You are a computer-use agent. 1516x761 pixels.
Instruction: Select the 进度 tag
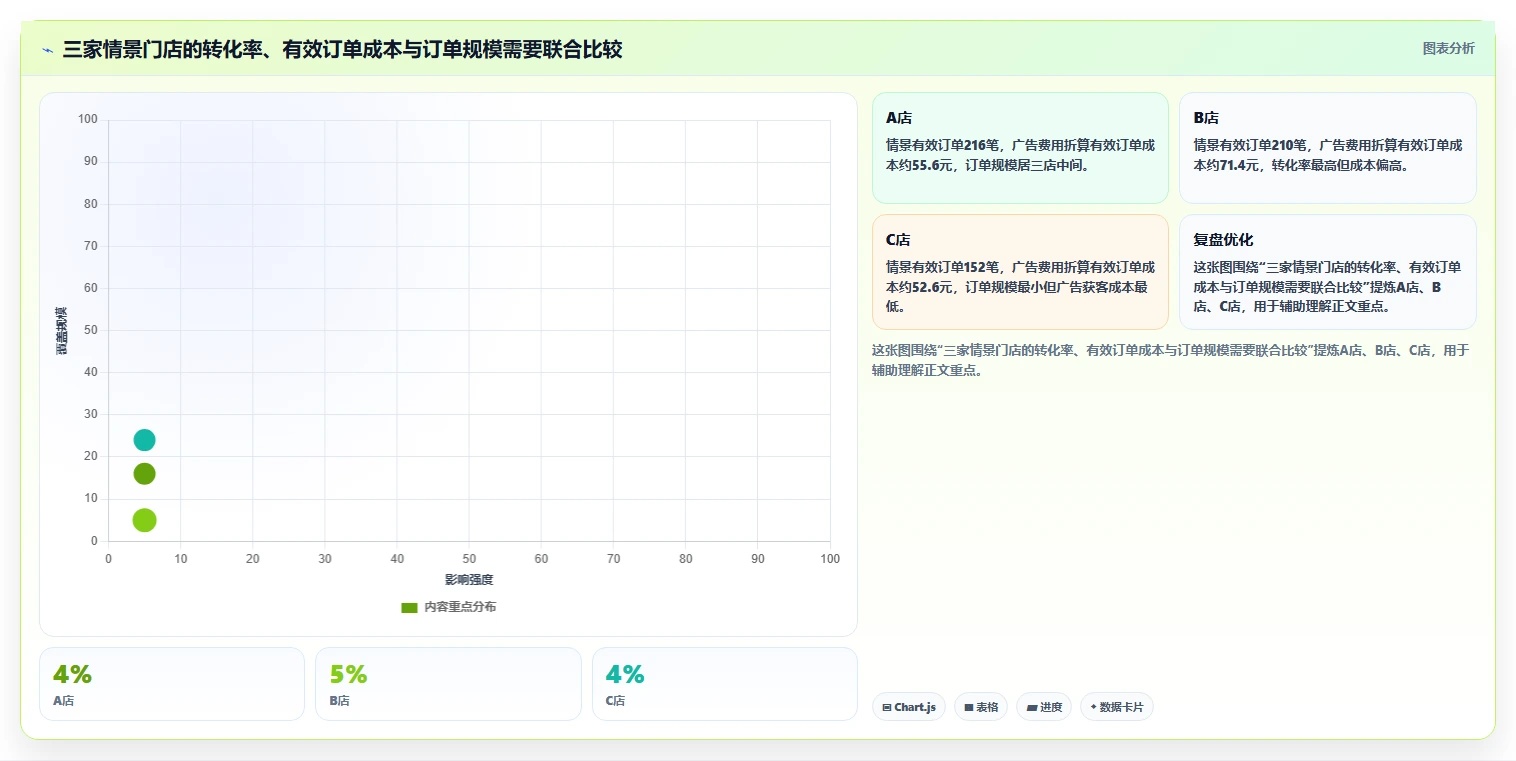point(1044,707)
